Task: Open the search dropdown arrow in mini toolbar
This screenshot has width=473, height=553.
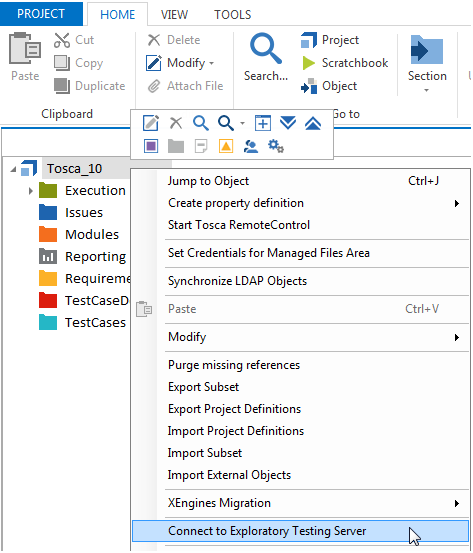Action: (242, 123)
